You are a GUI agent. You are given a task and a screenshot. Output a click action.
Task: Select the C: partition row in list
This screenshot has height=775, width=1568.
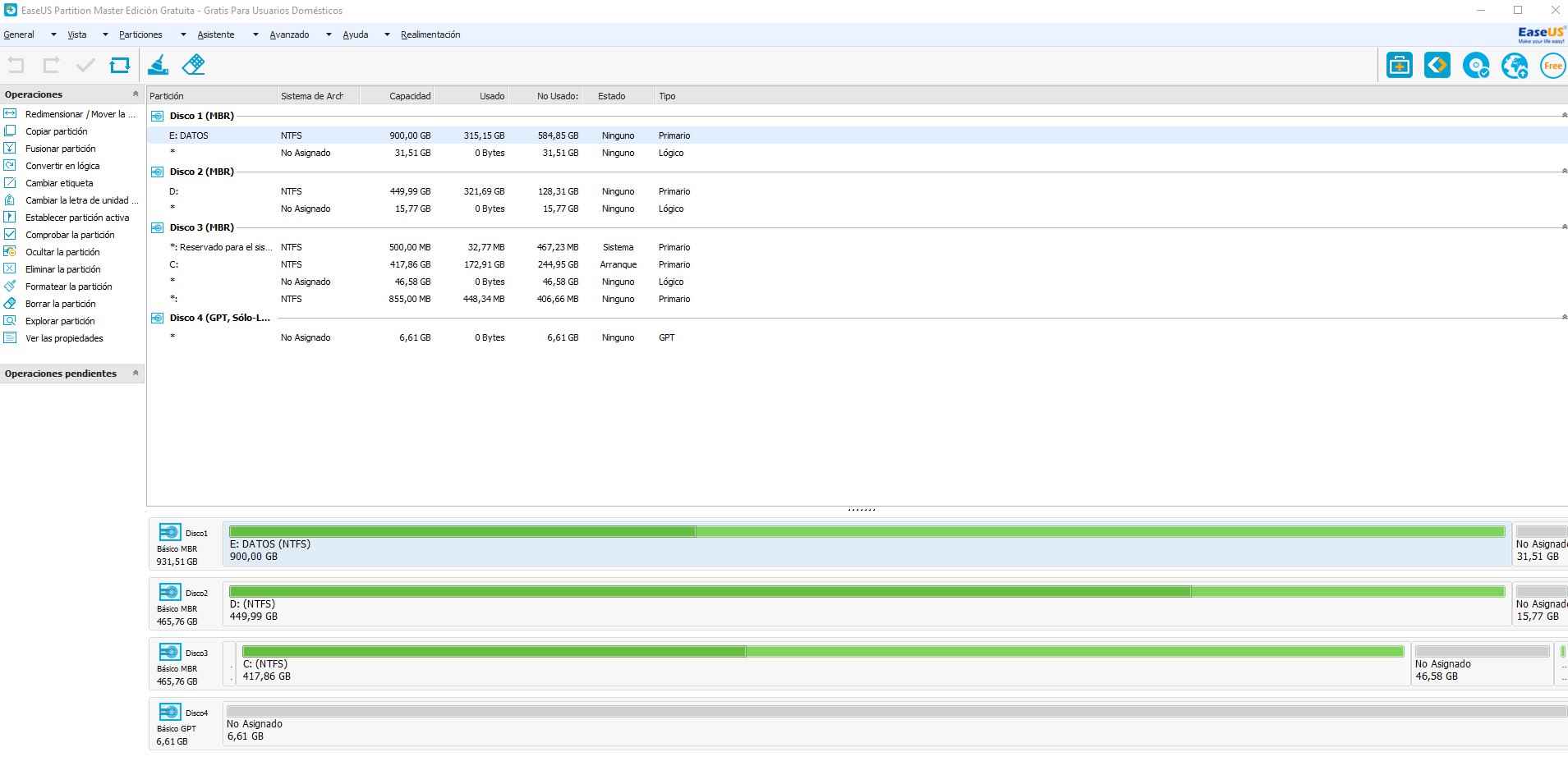click(411, 264)
